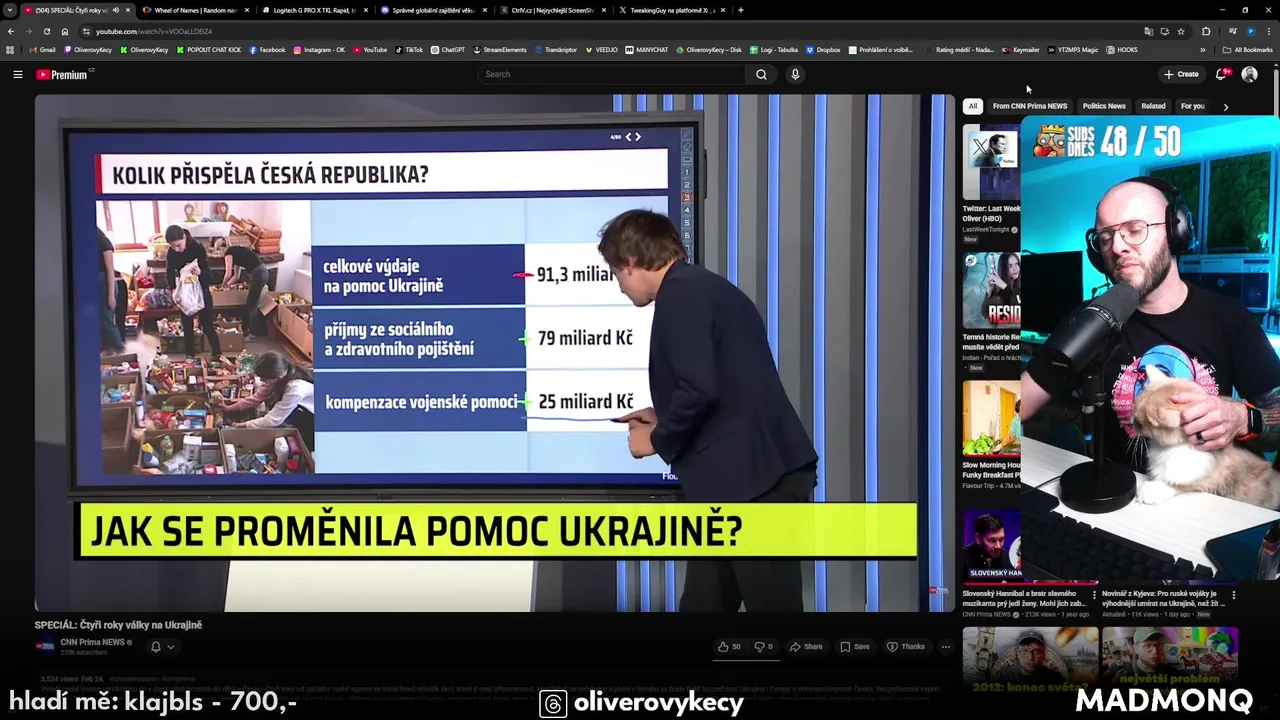Open options for Novinář z Kyjeva video
Image resolution: width=1280 pixels, height=720 pixels.
1233,594
